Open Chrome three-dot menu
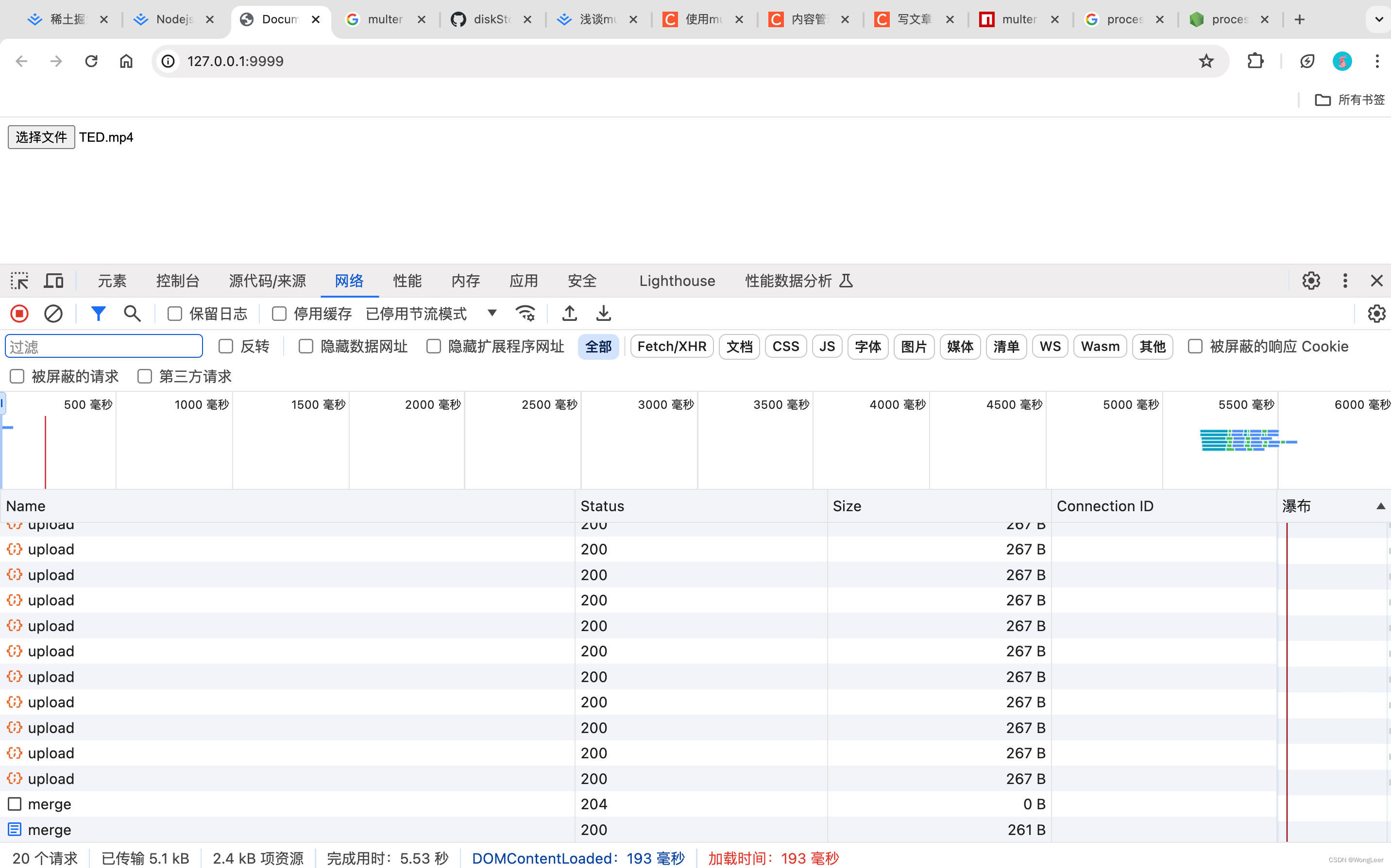 coord(1377,62)
